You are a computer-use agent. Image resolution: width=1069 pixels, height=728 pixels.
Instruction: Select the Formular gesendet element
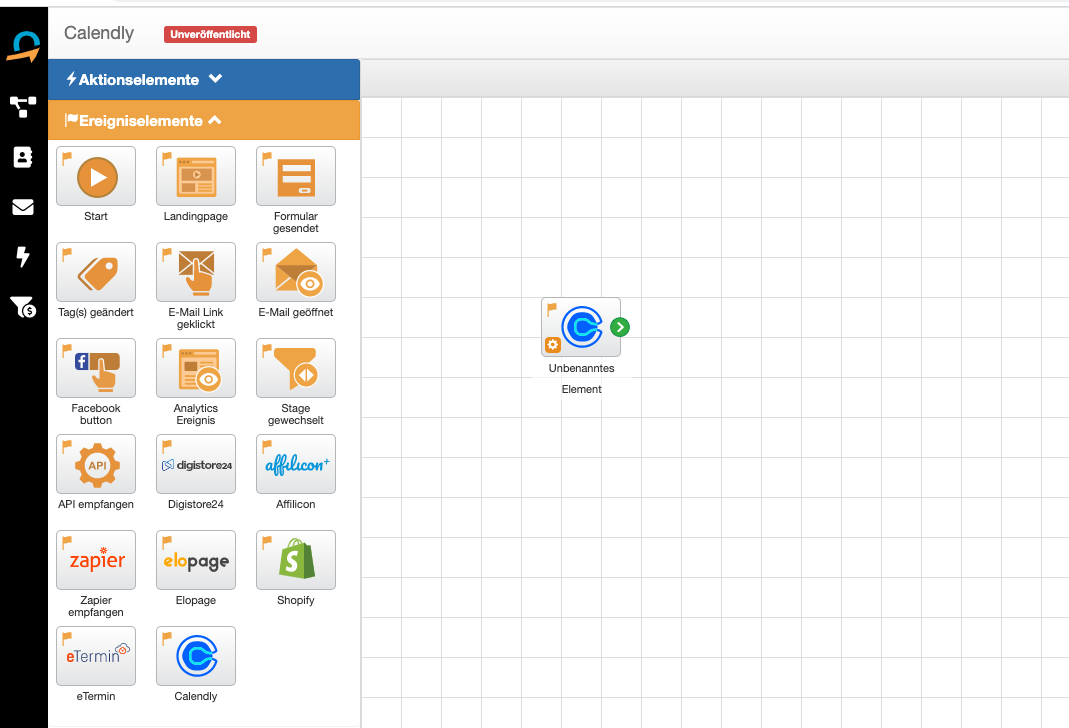click(296, 176)
